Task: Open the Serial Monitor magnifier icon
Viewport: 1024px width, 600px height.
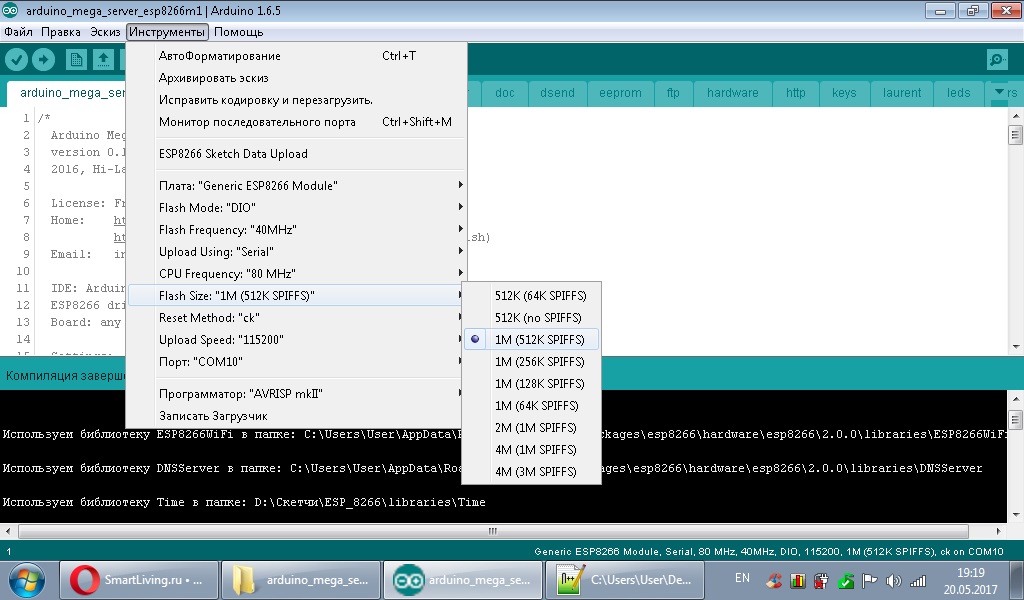Action: click(996, 59)
